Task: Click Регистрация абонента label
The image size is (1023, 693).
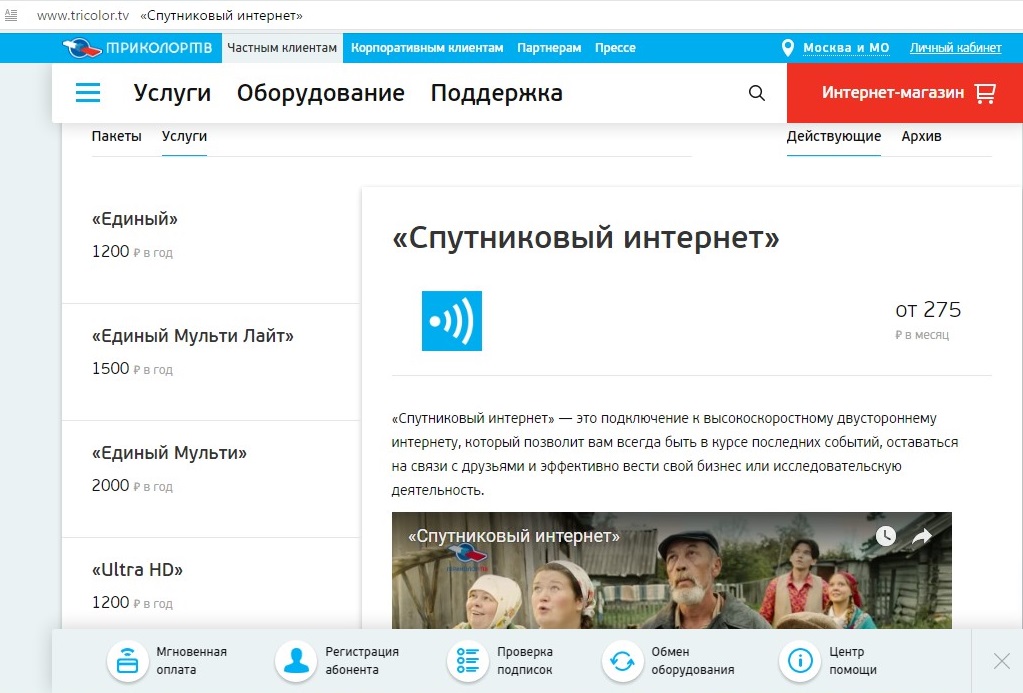Action: pos(362,660)
